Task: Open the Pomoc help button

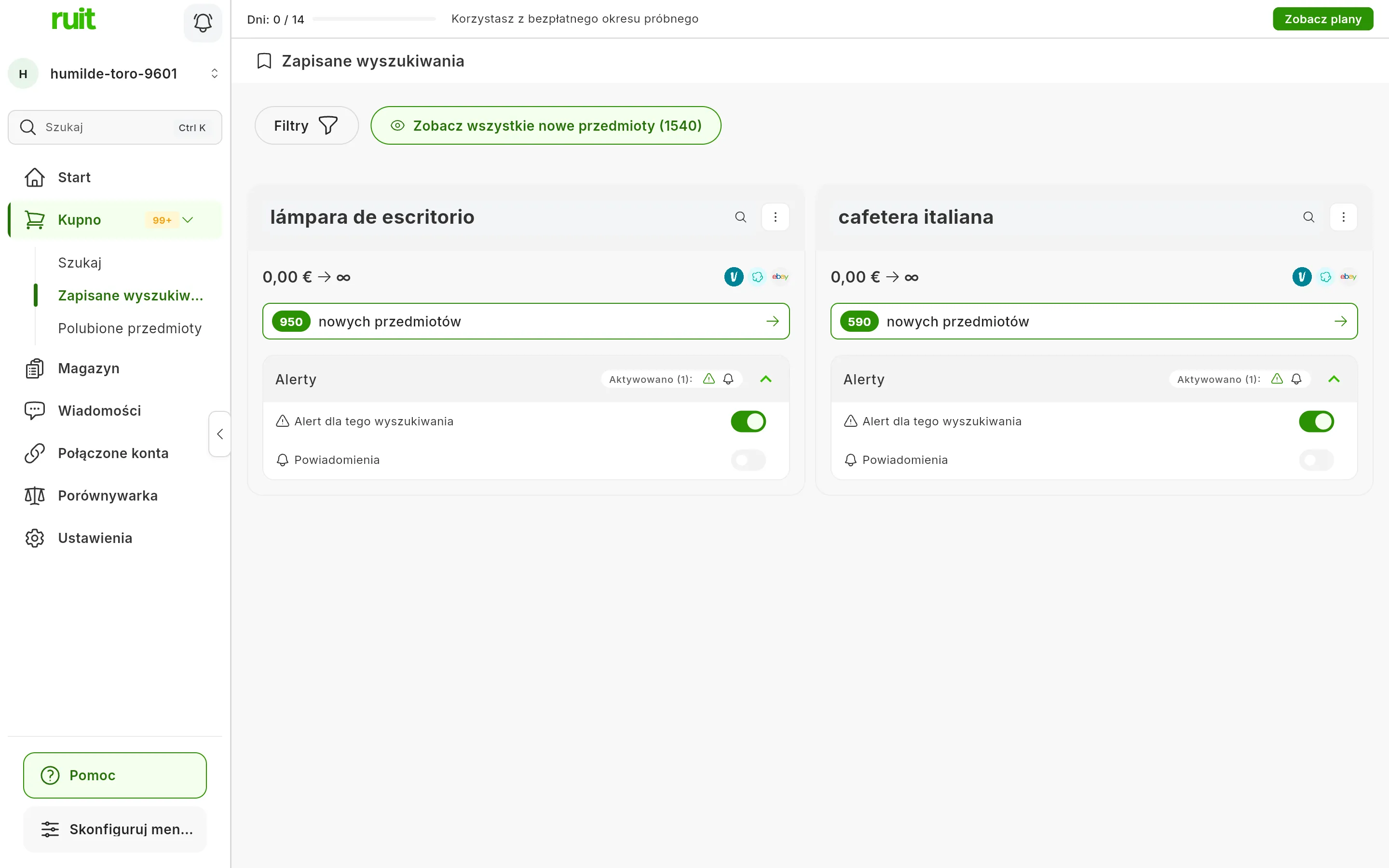Action: point(115,775)
